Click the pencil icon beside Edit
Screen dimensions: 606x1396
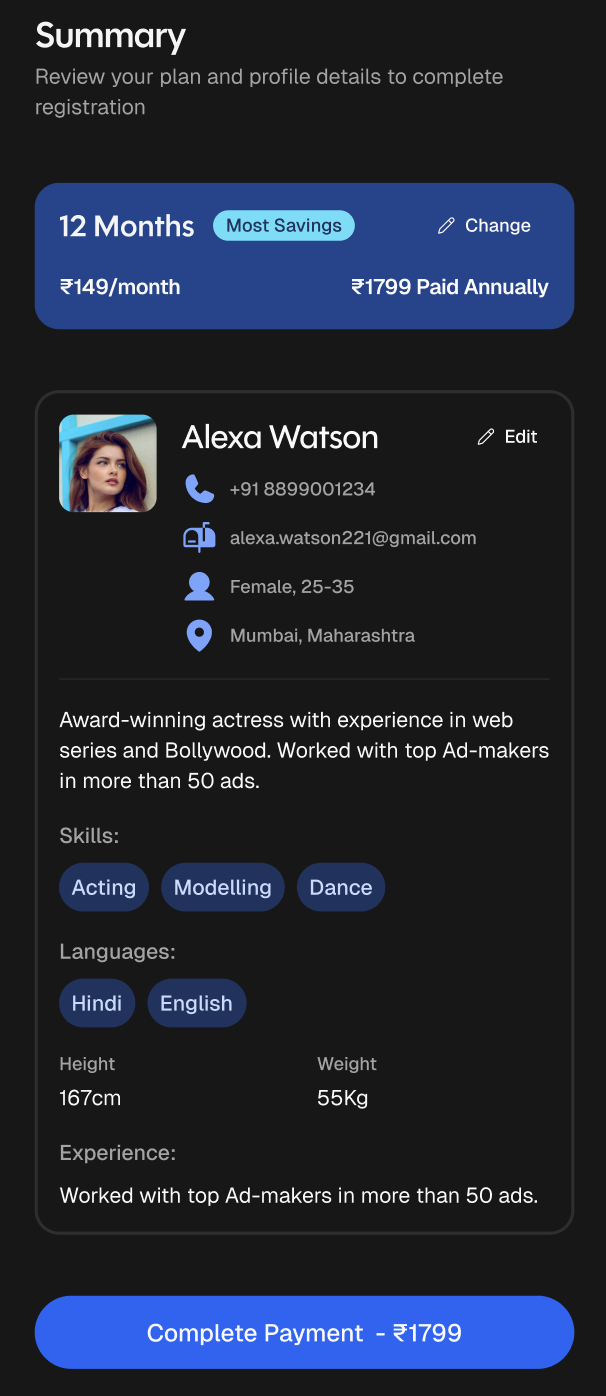coord(486,437)
